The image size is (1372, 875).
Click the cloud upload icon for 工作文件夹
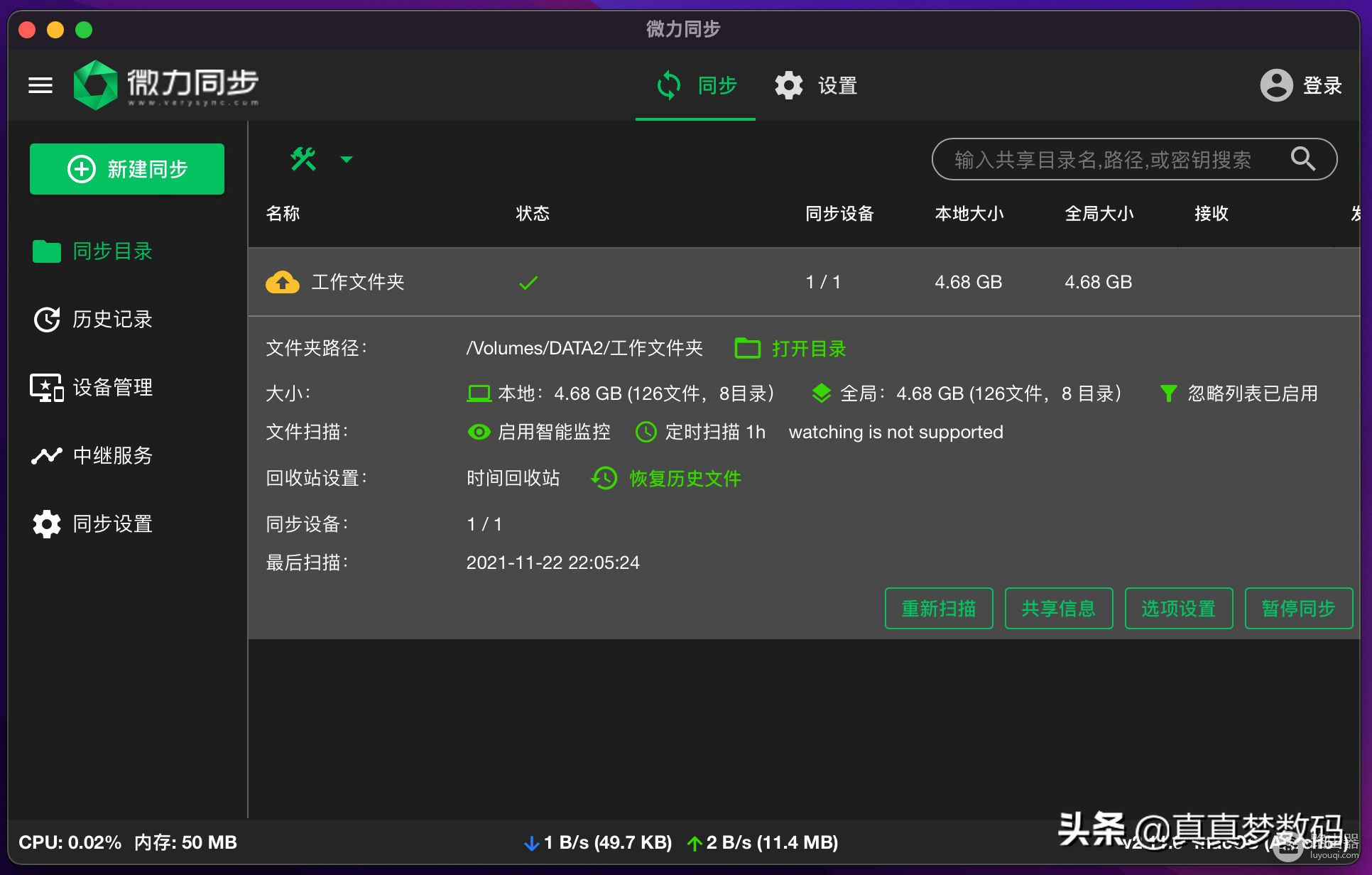click(x=283, y=282)
